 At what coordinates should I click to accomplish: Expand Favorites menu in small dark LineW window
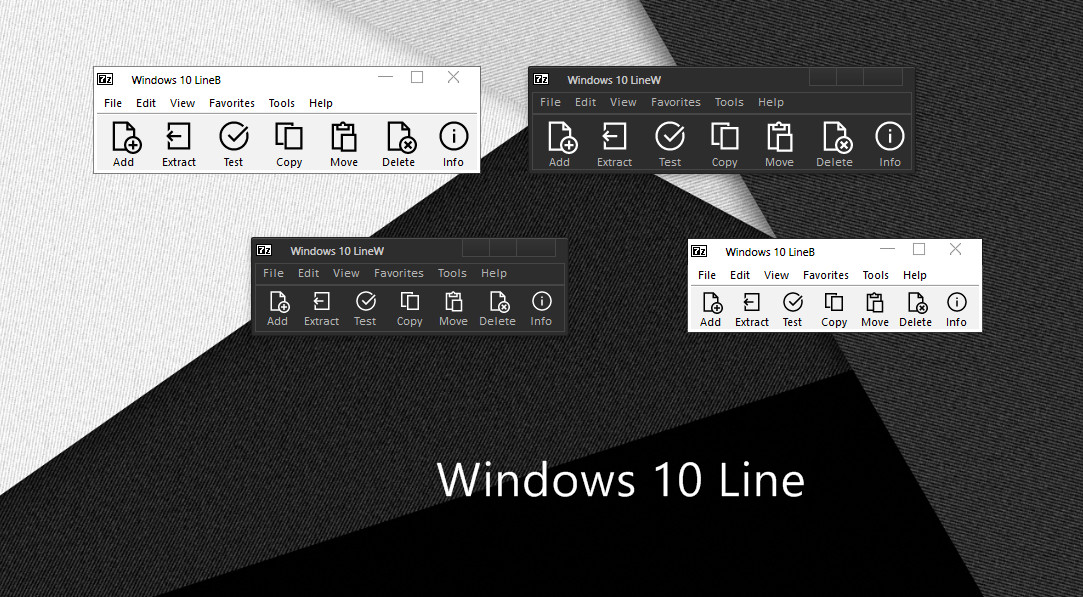(399, 273)
